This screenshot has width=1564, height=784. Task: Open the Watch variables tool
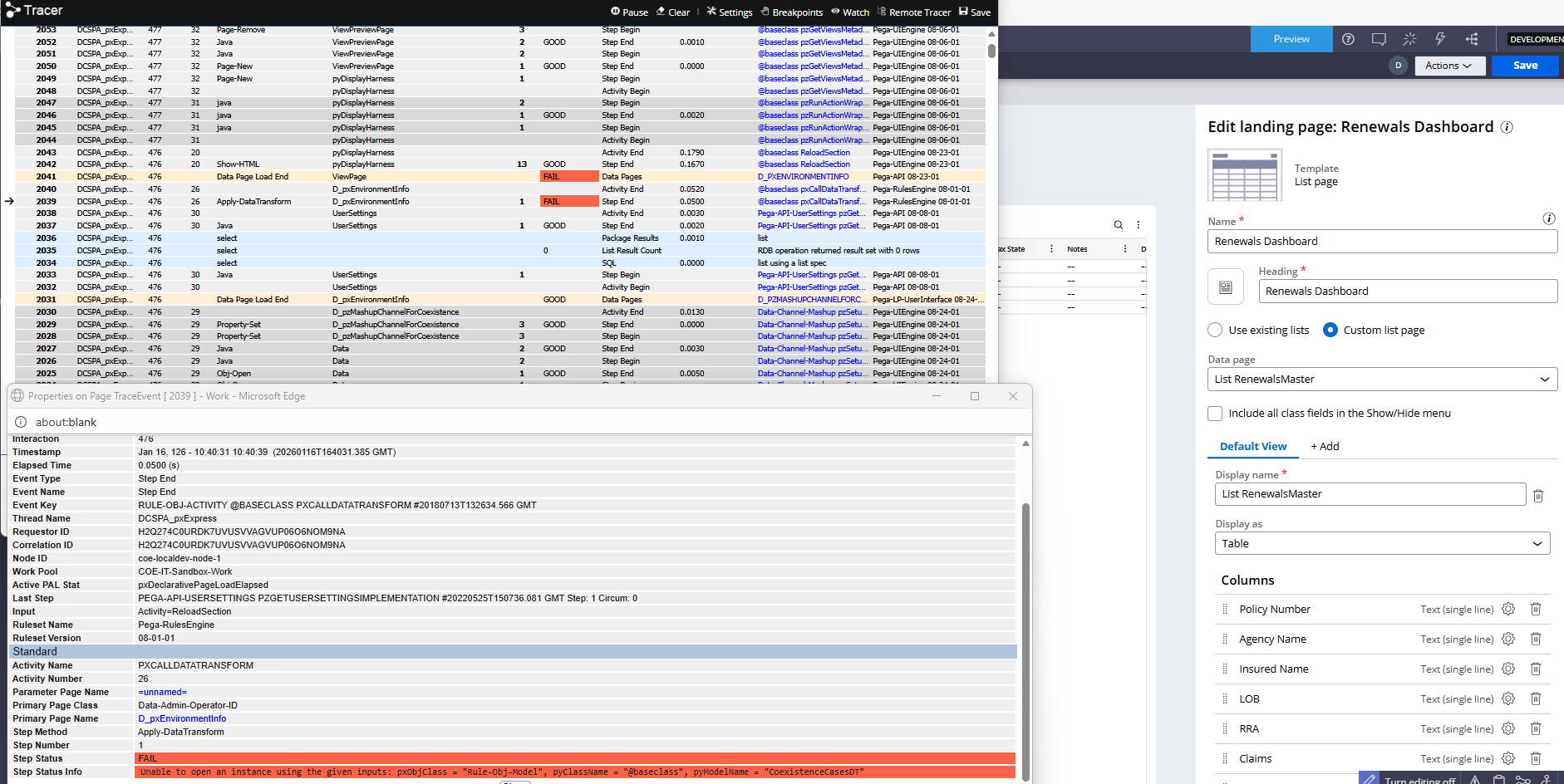pos(836,12)
